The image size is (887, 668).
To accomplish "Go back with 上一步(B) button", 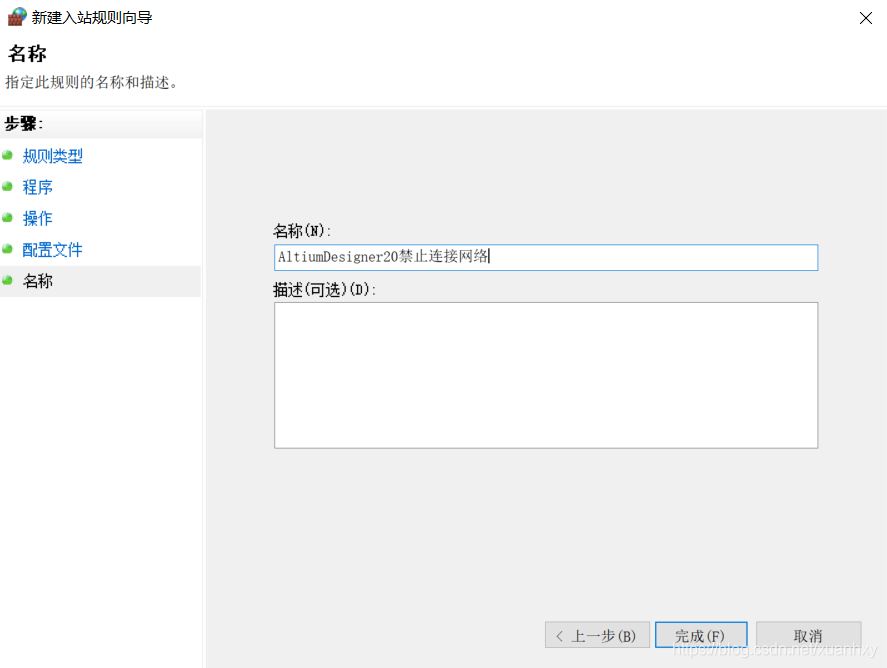I will (x=597, y=635).
